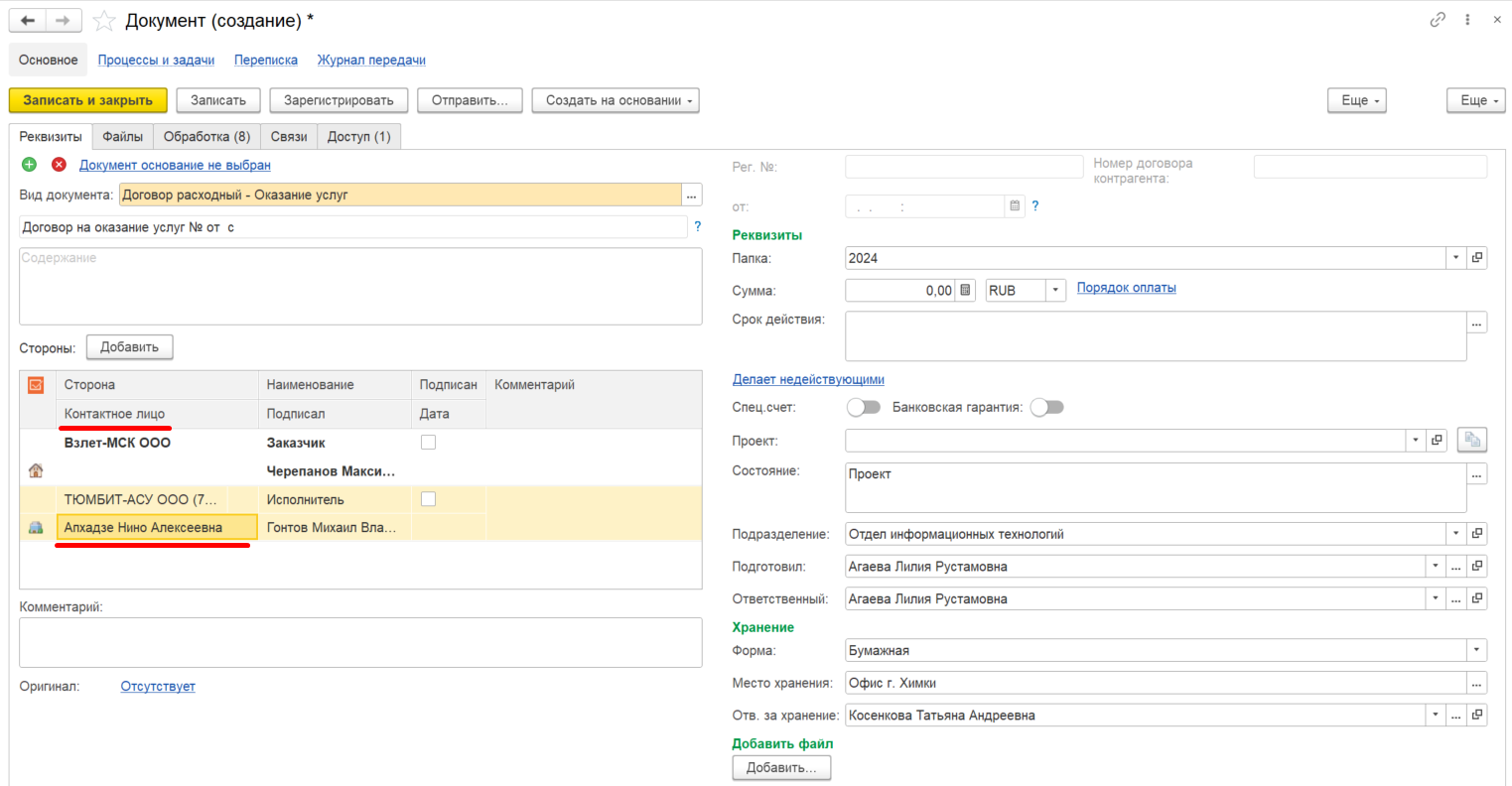Go back using the left arrow

coord(28,20)
